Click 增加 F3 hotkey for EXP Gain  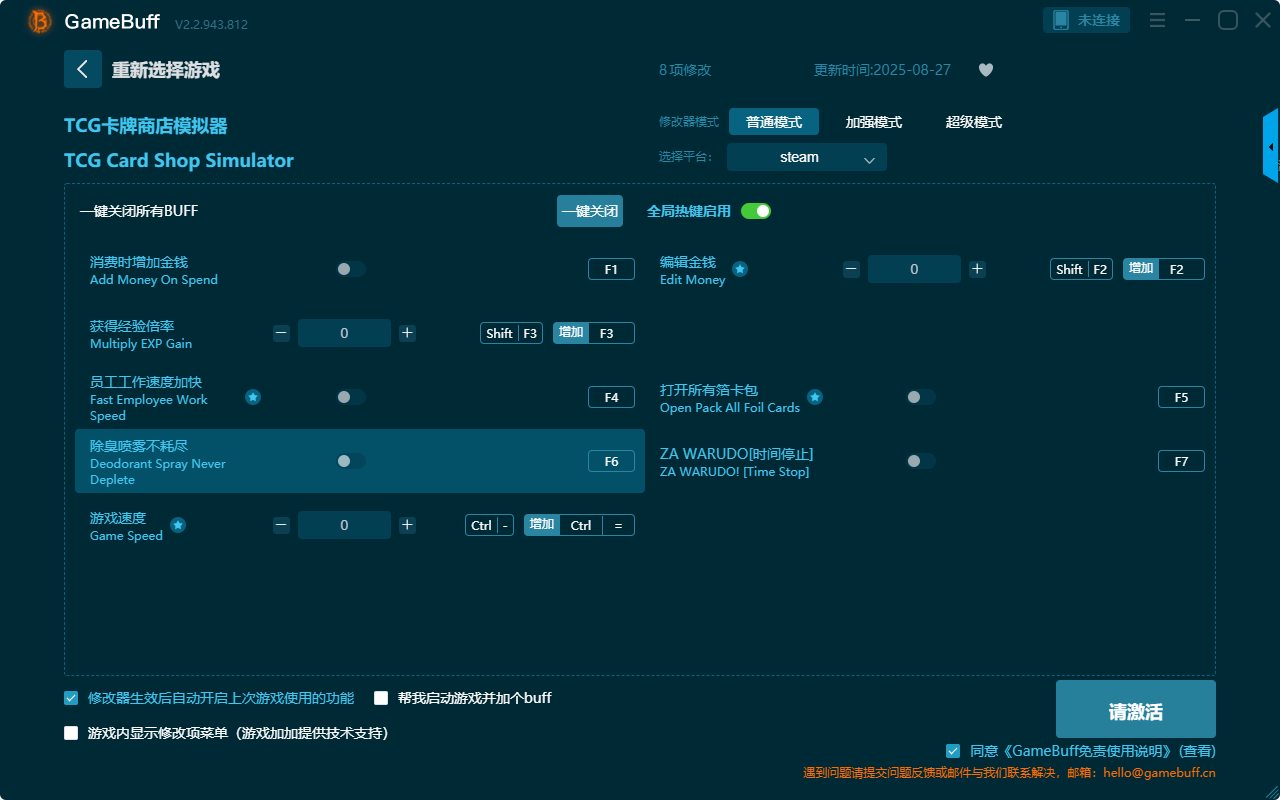[x=594, y=333]
